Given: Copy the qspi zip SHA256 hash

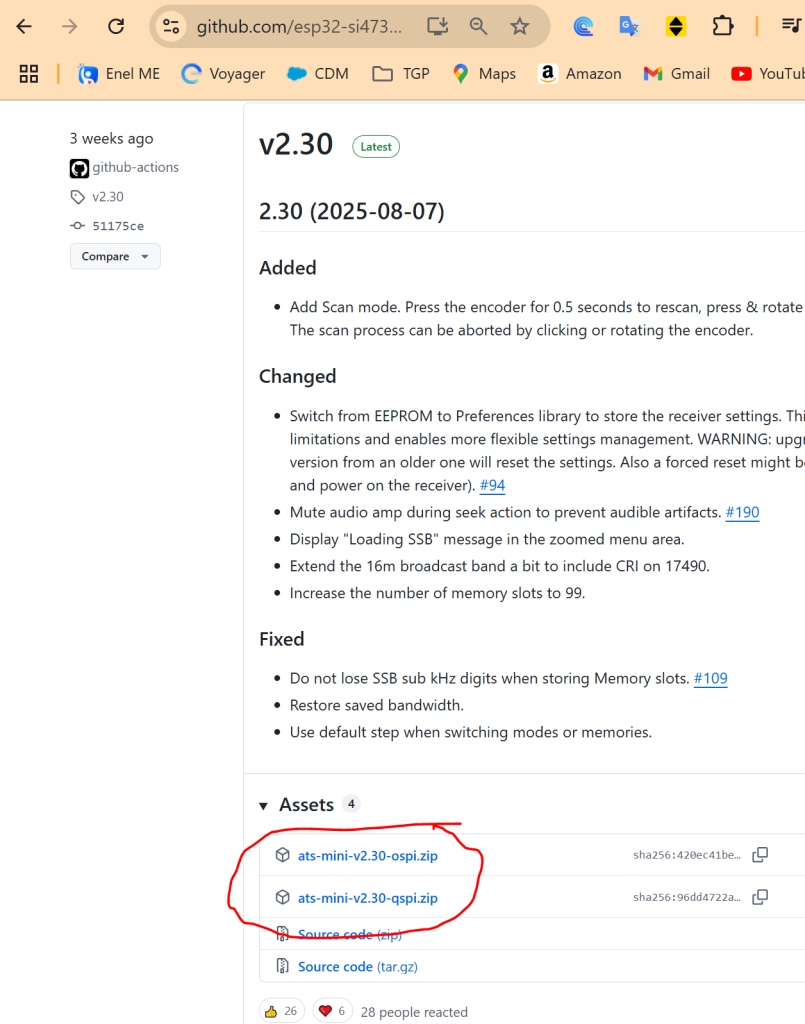Looking at the screenshot, I should [760, 897].
